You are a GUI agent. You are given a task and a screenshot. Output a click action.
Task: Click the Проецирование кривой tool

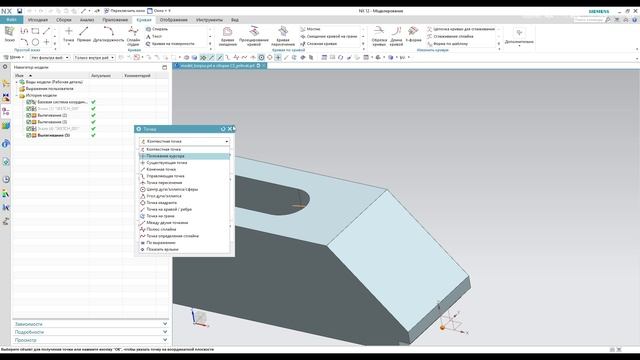(254, 36)
